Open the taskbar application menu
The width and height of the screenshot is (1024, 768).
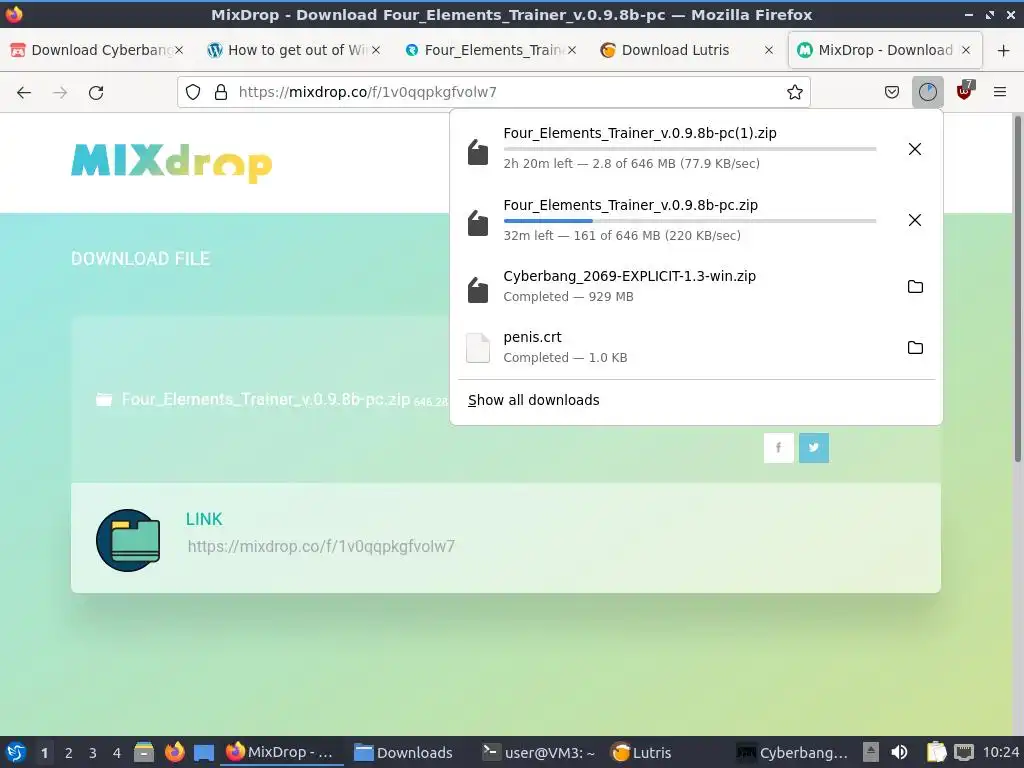(16, 752)
